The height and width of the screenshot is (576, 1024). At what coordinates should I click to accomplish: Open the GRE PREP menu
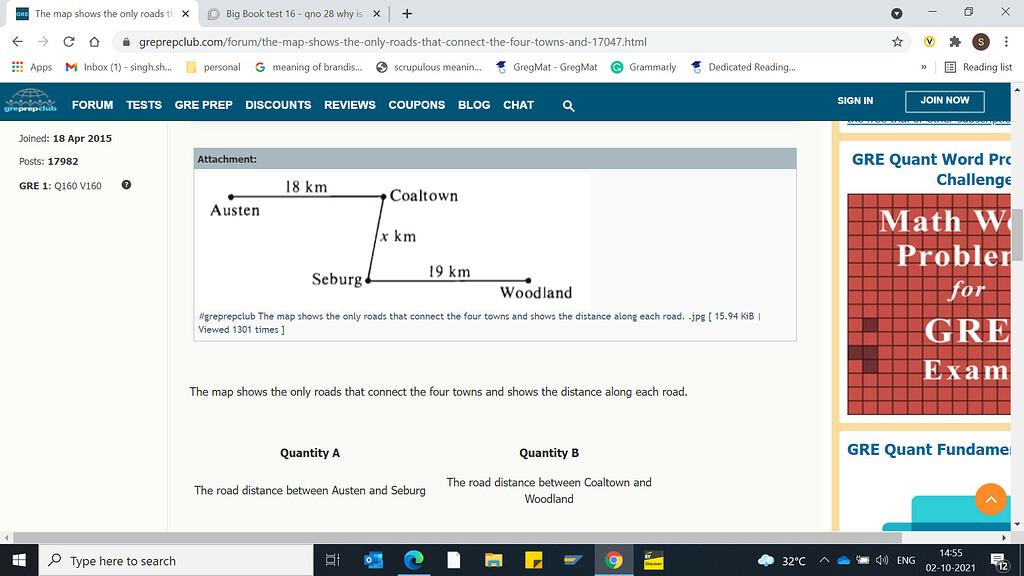click(203, 105)
